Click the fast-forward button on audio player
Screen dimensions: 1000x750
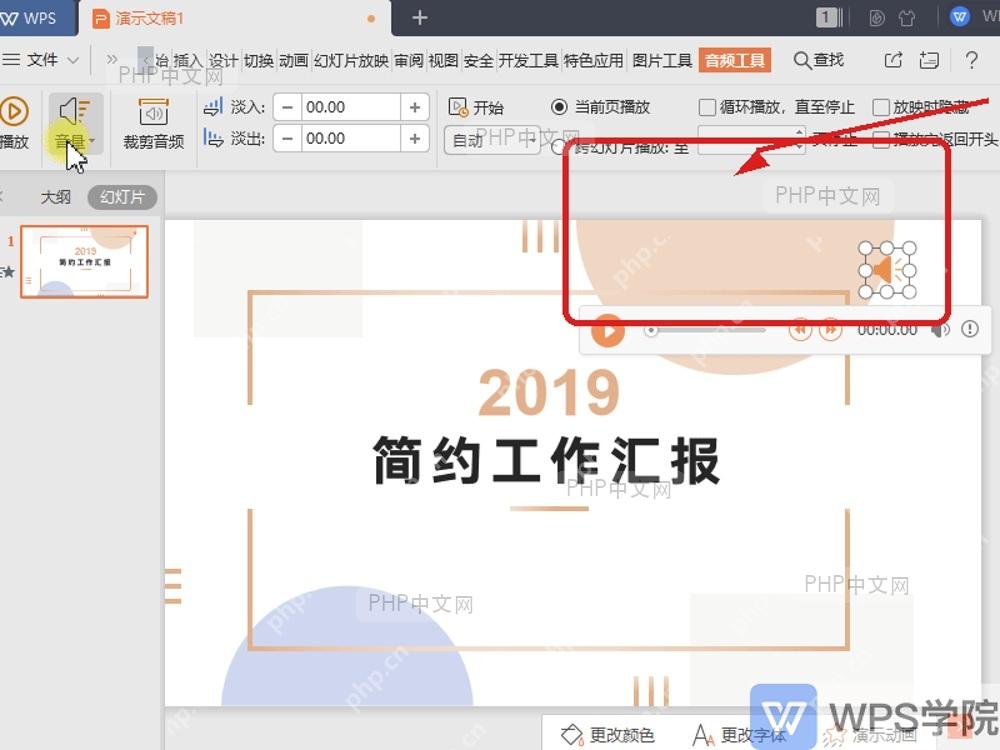click(830, 330)
